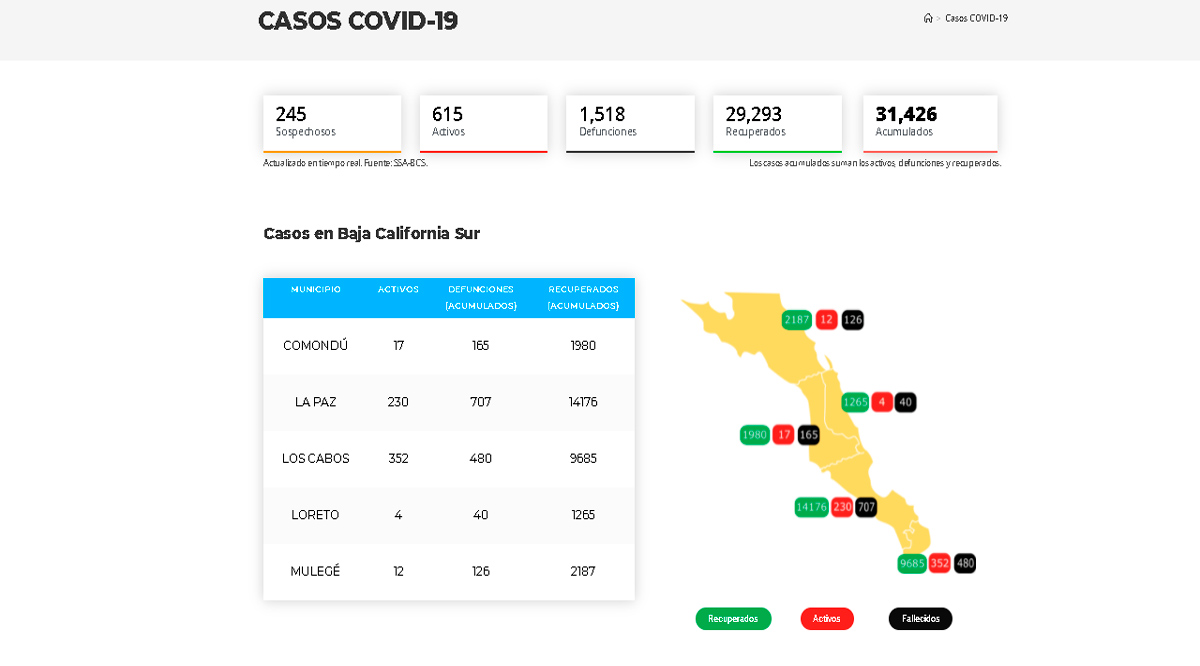
Task: Click the home icon in the breadcrumb
Action: click(x=928, y=17)
